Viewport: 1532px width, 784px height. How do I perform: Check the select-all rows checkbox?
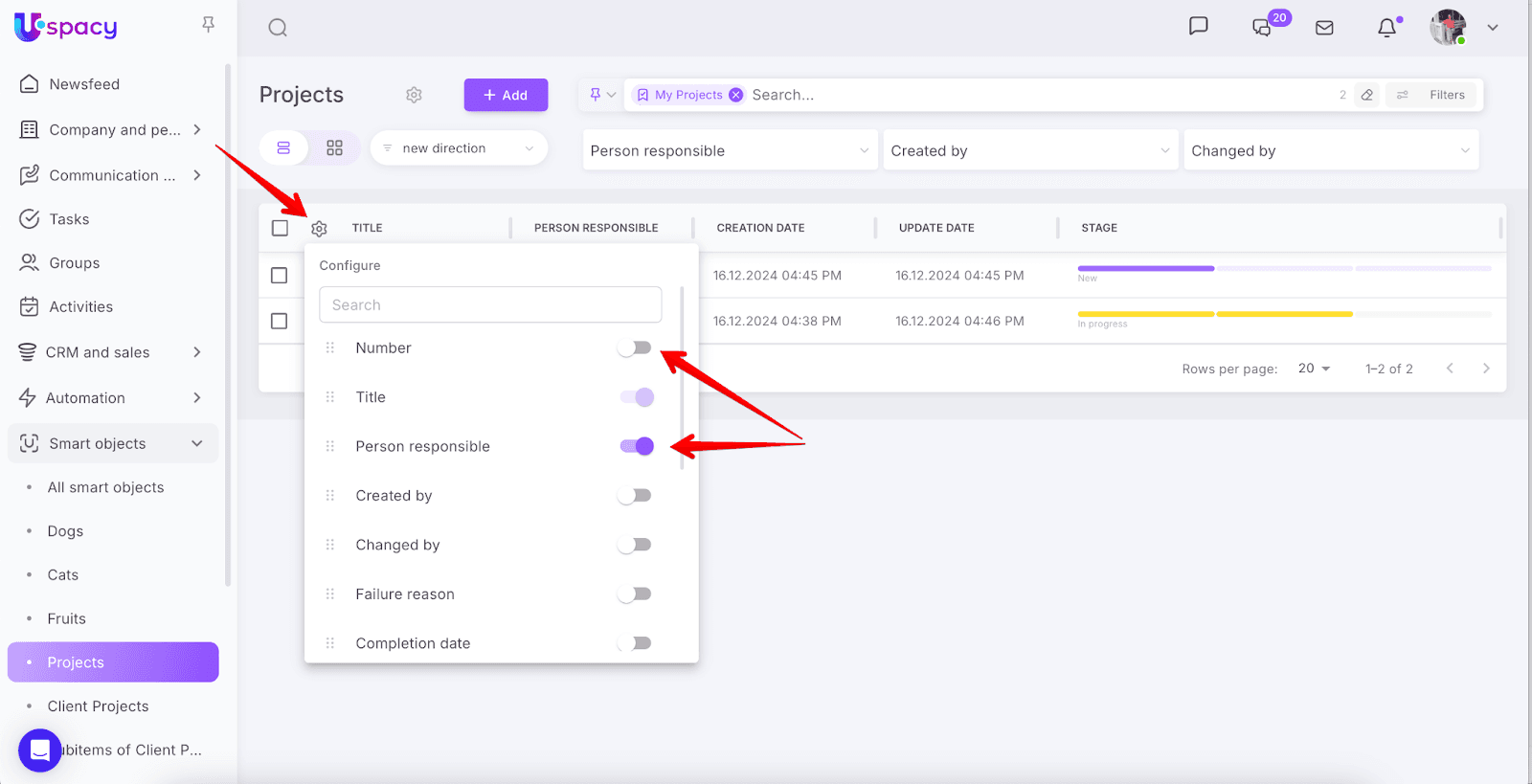point(280,228)
